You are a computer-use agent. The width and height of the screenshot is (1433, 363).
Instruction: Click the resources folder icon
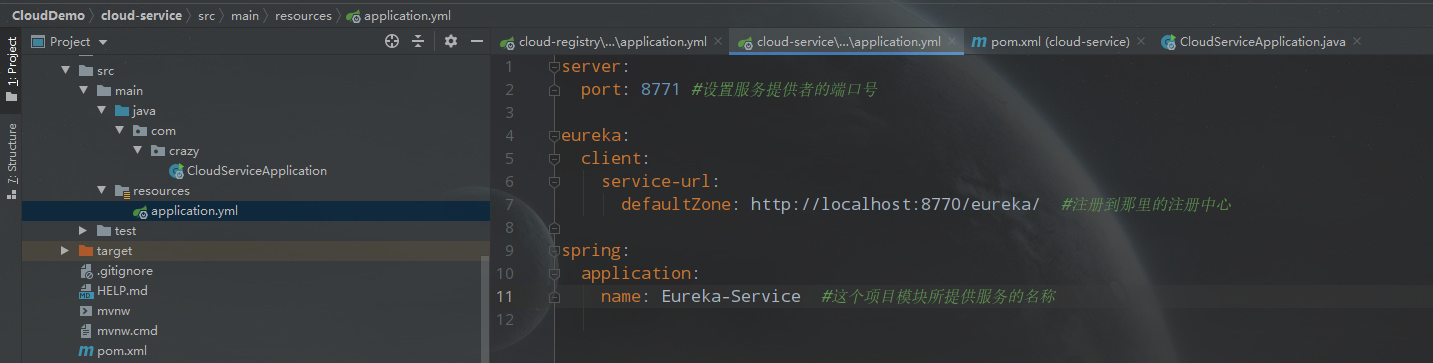tap(122, 191)
